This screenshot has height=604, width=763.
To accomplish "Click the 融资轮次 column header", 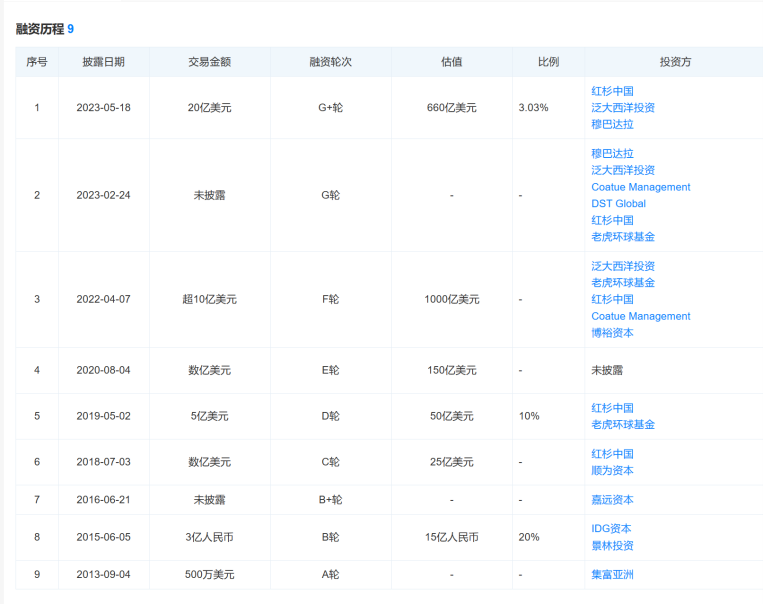I will coord(330,62).
